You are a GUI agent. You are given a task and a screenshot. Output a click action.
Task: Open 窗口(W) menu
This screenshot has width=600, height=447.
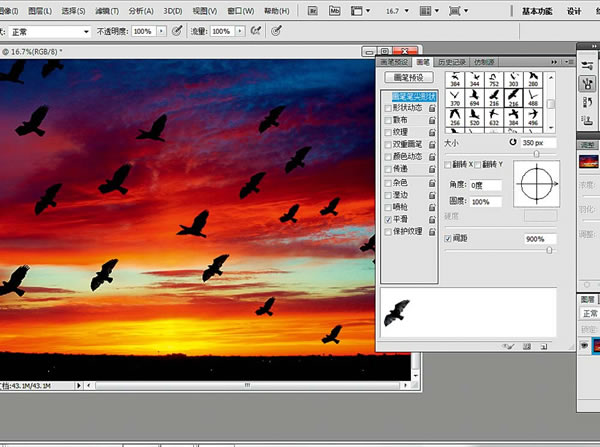(x=241, y=11)
